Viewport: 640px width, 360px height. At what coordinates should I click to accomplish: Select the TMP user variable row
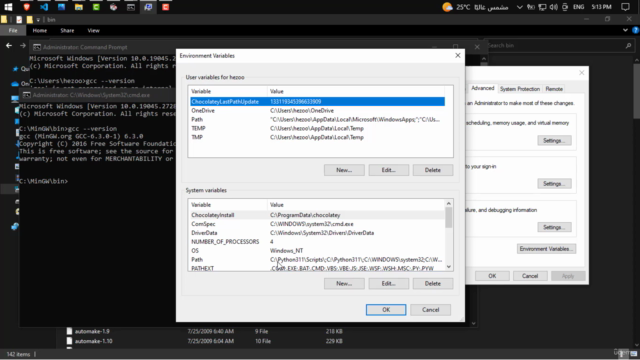pyautogui.click(x=318, y=138)
